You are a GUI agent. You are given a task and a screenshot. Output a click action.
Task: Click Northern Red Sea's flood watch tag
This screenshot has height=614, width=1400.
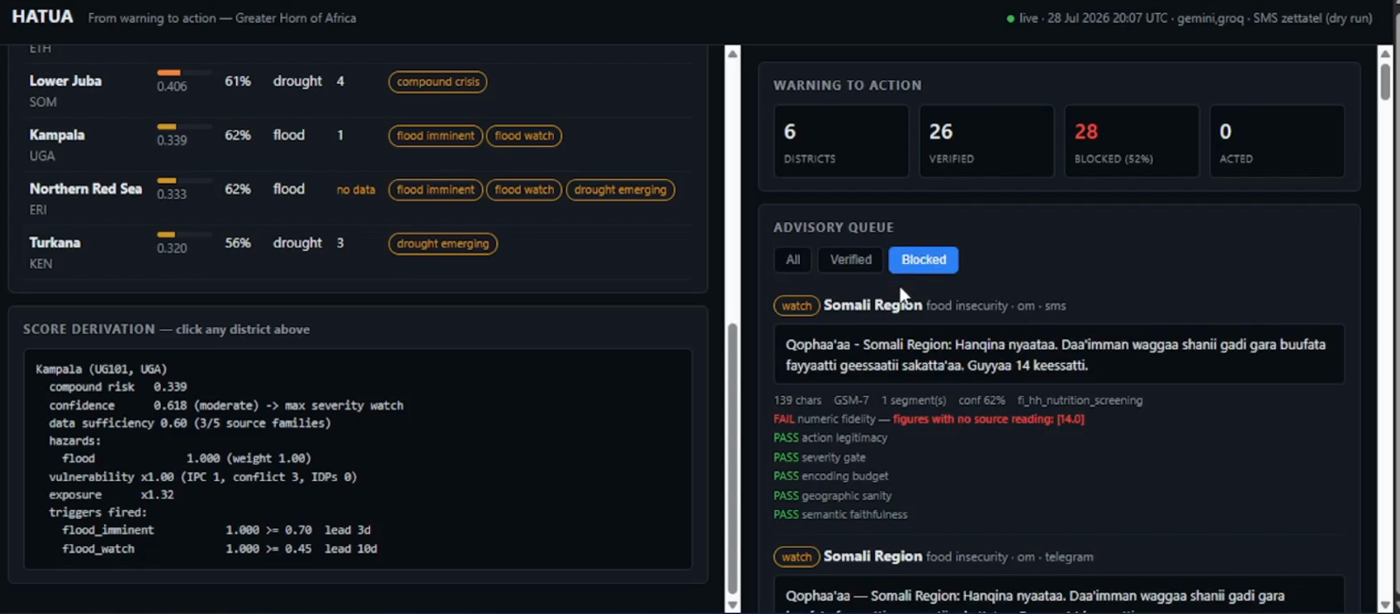coord(524,190)
